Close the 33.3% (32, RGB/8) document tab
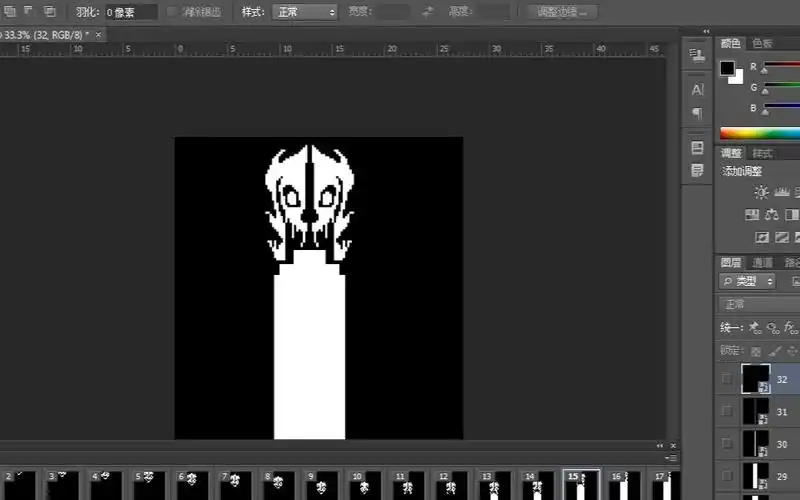Viewport: 800px width, 500px height. [x=99, y=34]
